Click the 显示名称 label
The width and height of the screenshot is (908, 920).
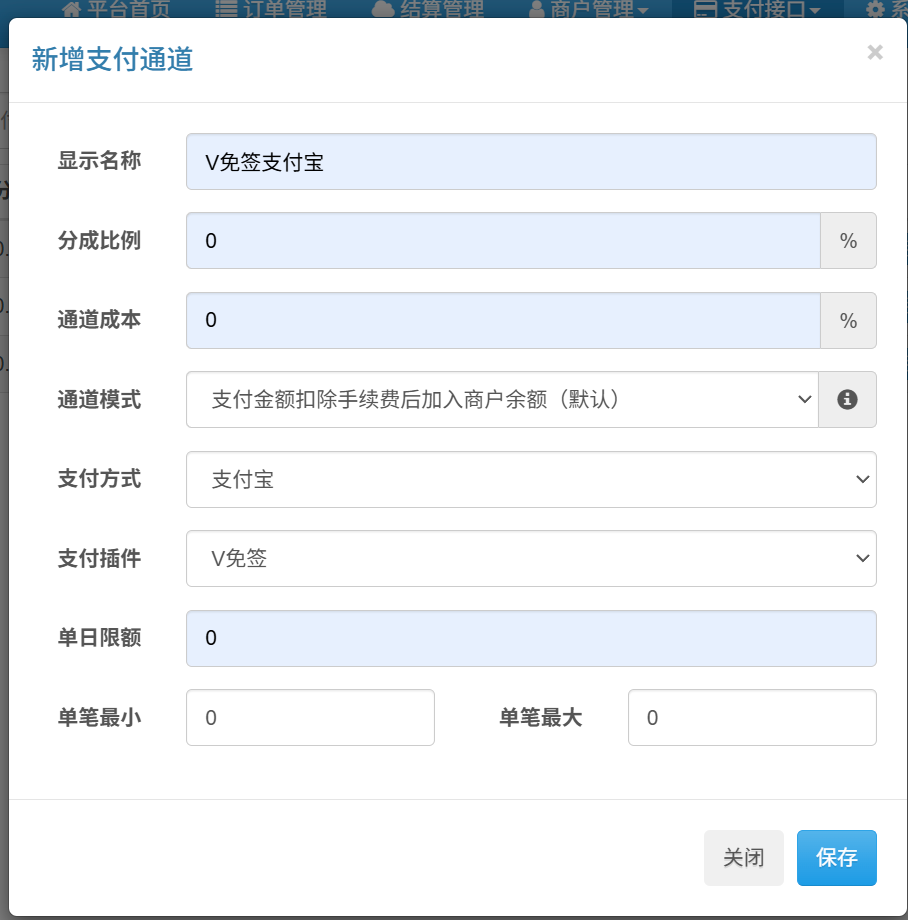[99, 160]
